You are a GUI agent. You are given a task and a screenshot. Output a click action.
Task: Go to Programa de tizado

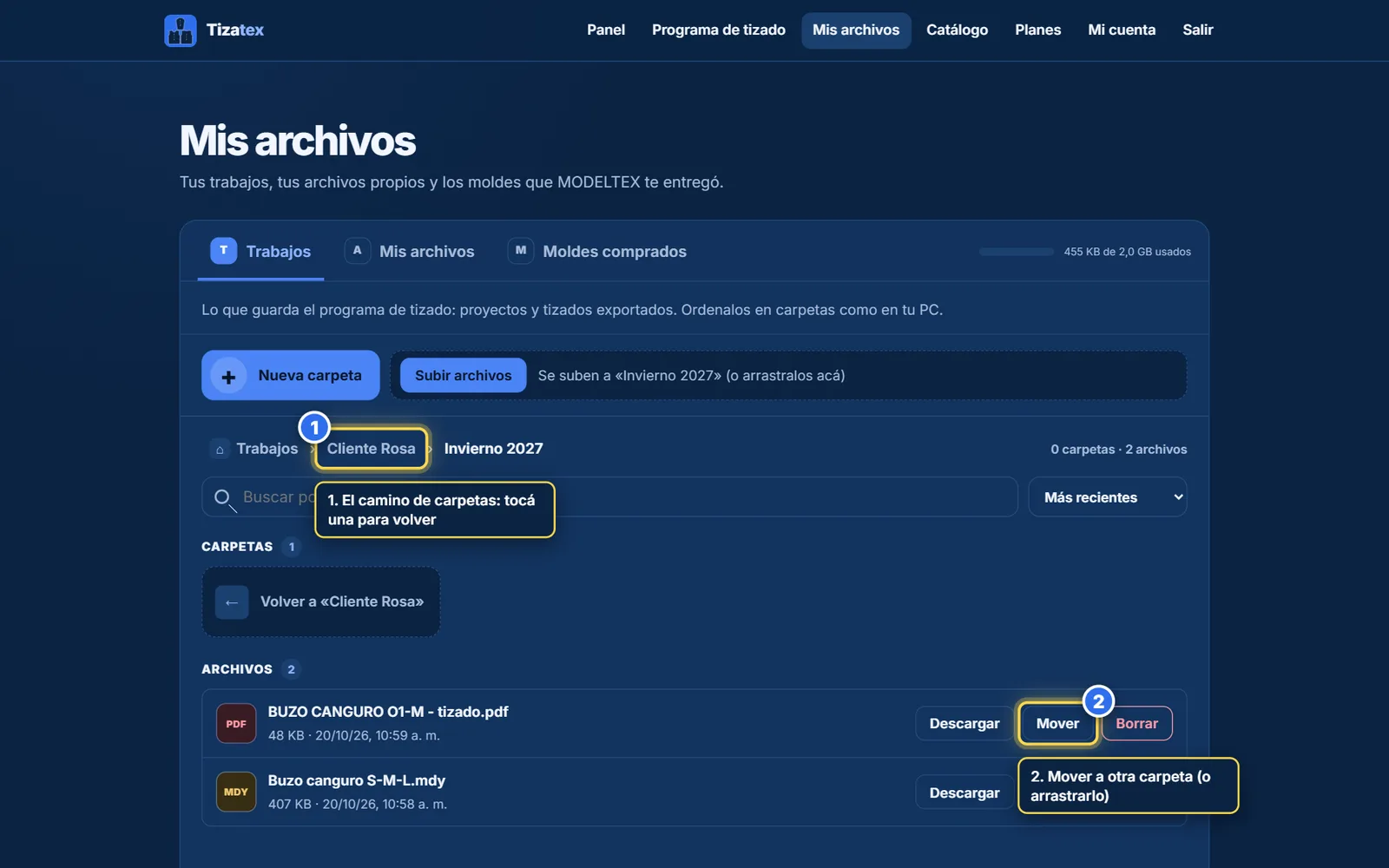coord(719,30)
